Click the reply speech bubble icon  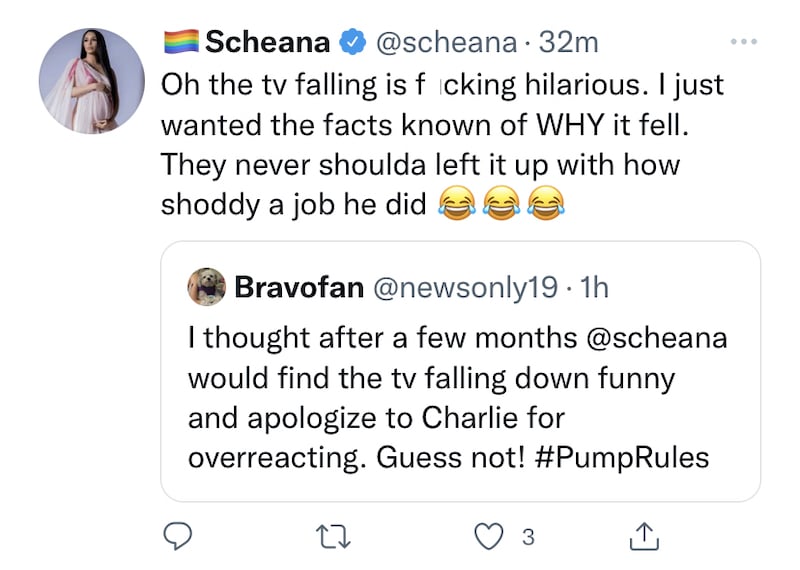coord(177,537)
